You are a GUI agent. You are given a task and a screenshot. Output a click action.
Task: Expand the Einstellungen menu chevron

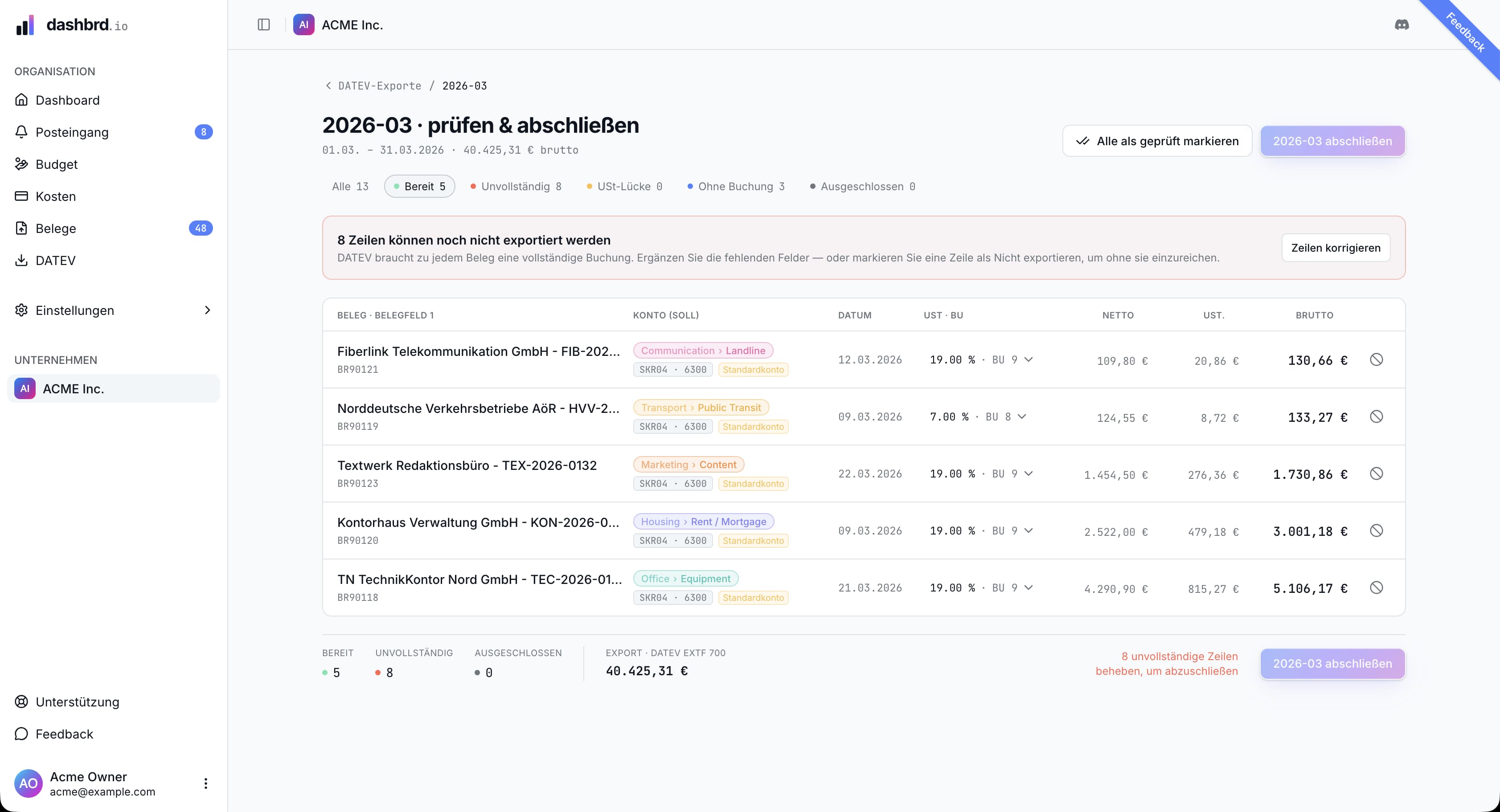(207, 310)
